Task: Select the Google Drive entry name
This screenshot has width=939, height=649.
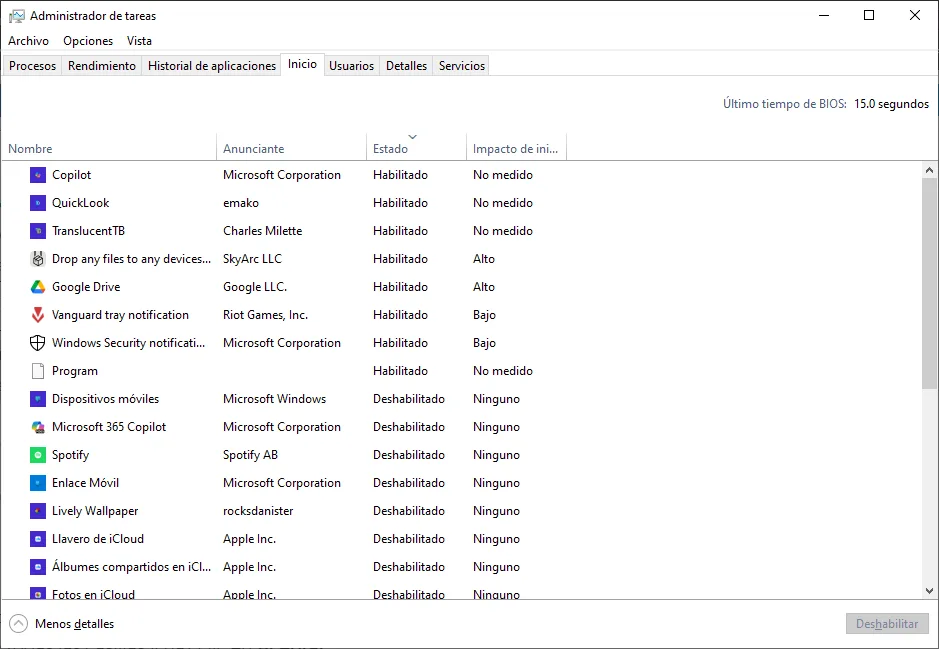Action: (86, 287)
